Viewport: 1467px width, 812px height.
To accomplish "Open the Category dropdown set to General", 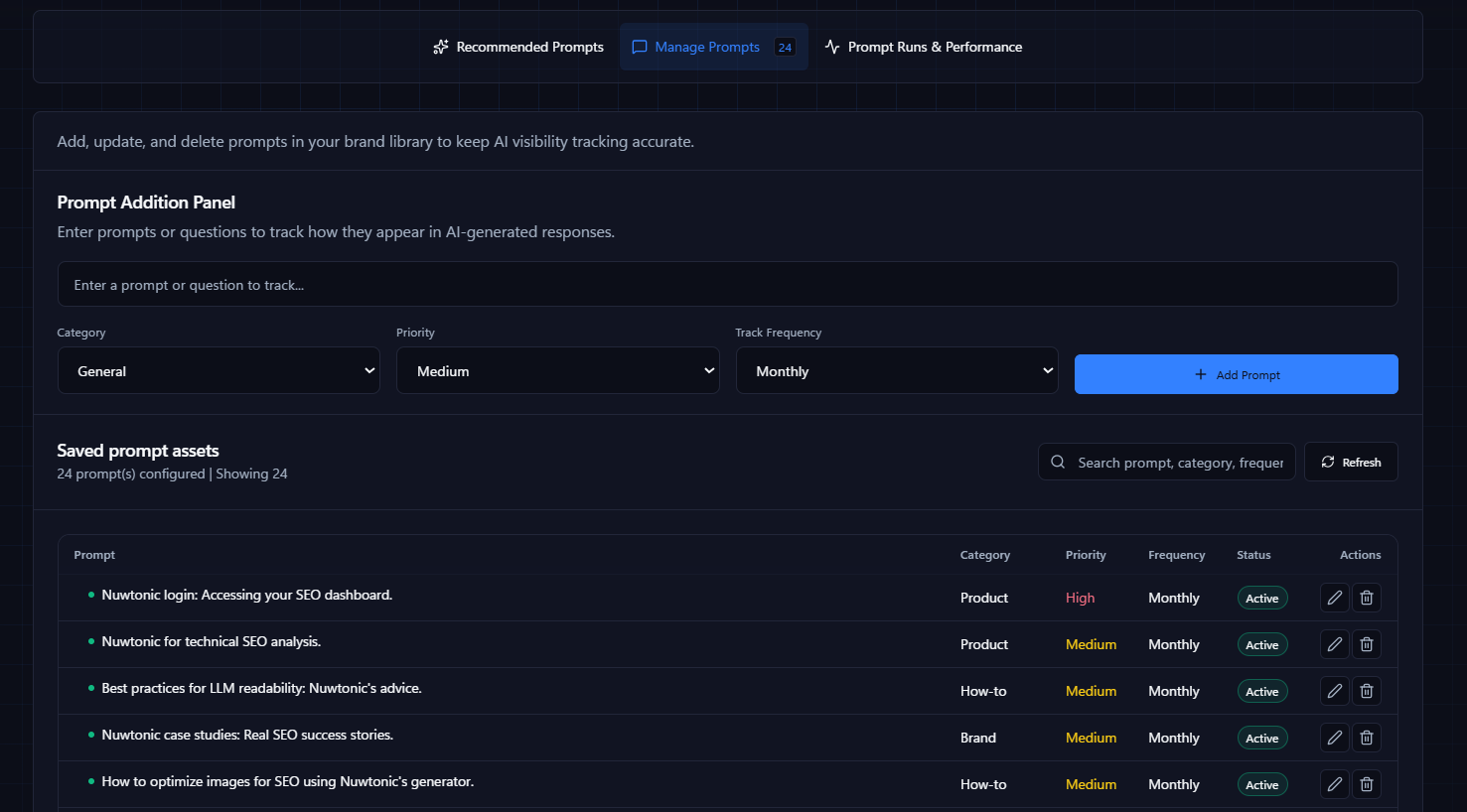I will [219, 370].
